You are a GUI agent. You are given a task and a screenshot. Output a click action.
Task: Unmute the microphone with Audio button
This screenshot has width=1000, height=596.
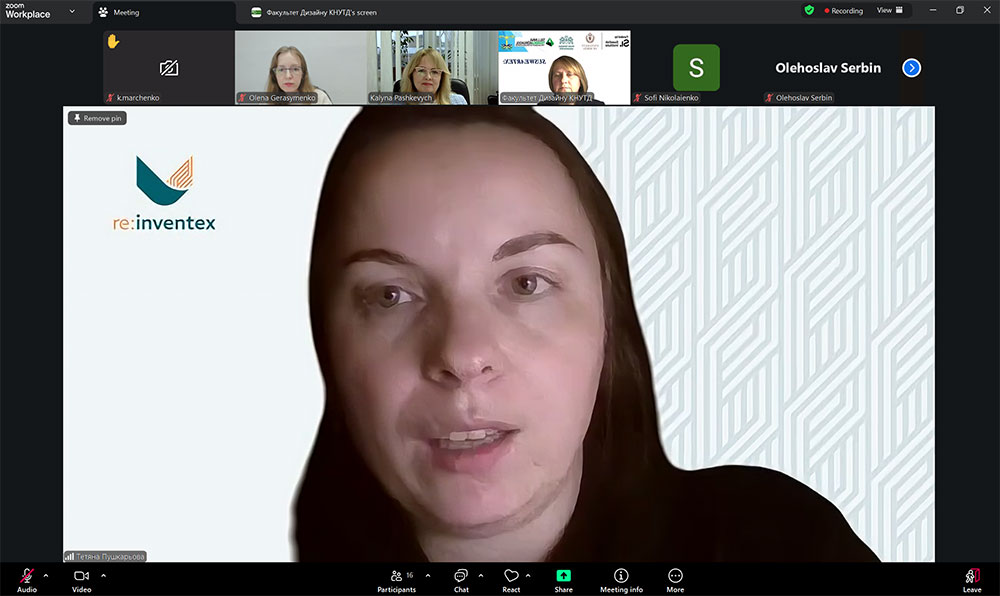pos(27,579)
